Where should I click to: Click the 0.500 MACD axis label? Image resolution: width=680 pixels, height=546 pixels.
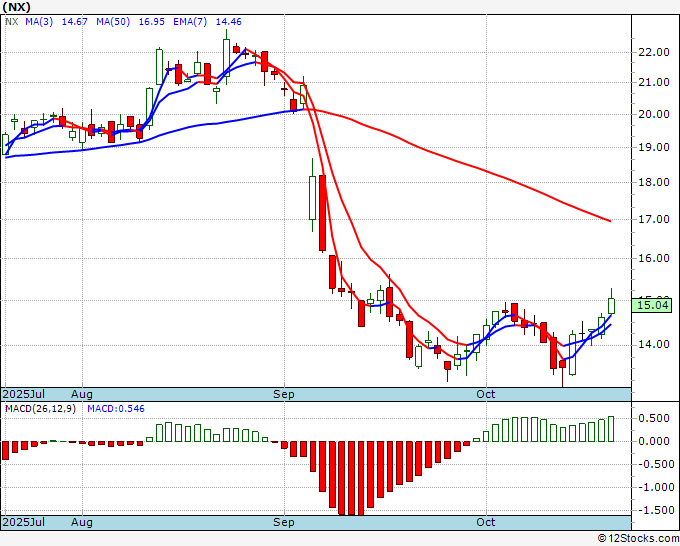[x=654, y=418]
